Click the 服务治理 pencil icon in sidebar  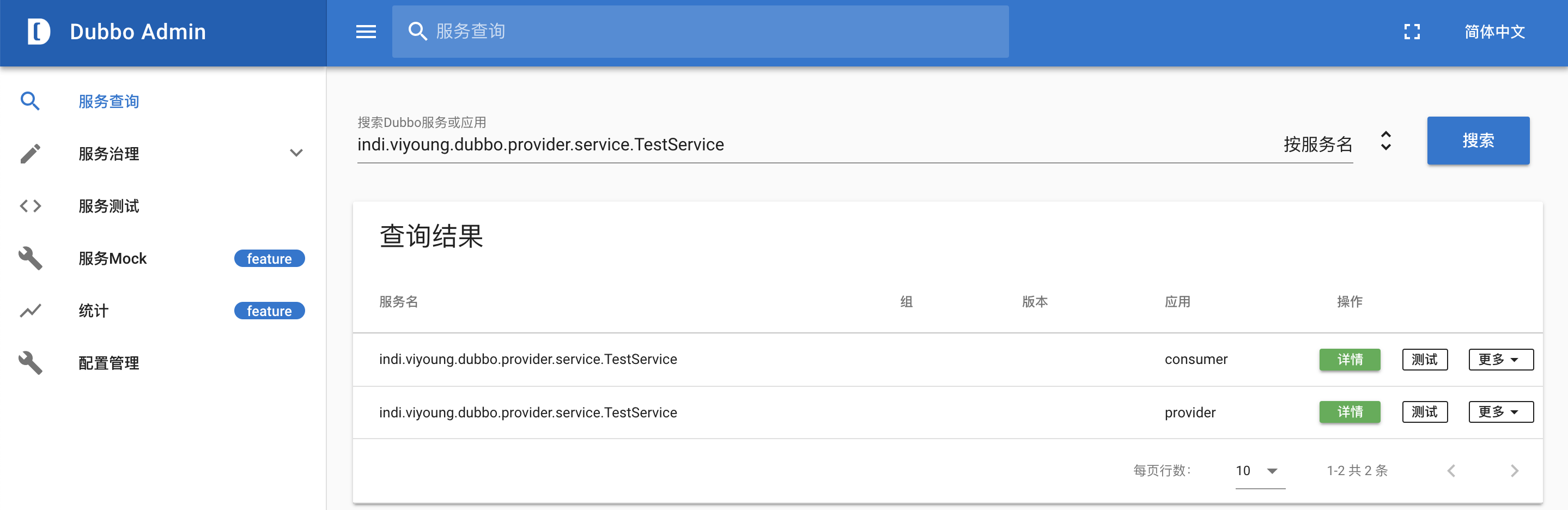pyautogui.click(x=31, y=153)
